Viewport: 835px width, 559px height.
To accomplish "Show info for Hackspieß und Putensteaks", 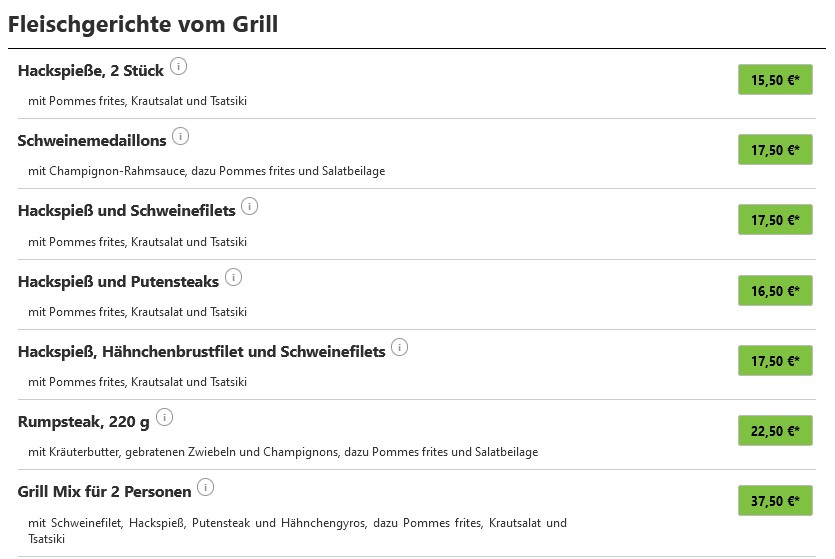I will tap(233, 277).
